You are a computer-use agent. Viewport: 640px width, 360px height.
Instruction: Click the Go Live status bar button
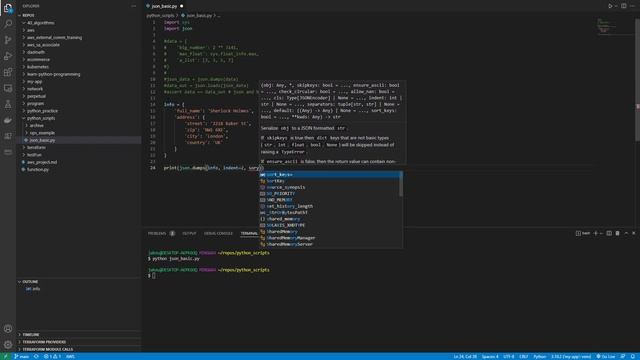(x=606, y=356)
